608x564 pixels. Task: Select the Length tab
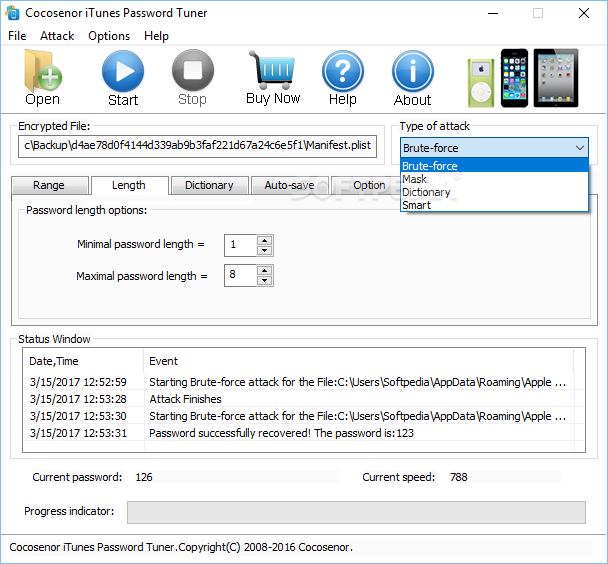point(130,185)
